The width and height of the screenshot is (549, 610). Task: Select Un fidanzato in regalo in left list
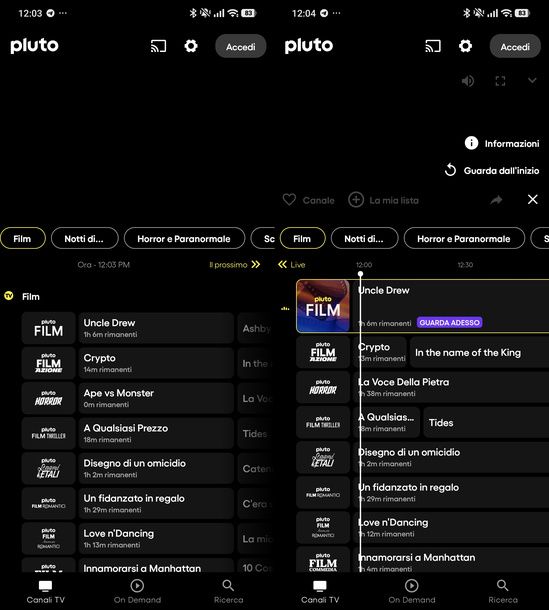coord(156,503)
